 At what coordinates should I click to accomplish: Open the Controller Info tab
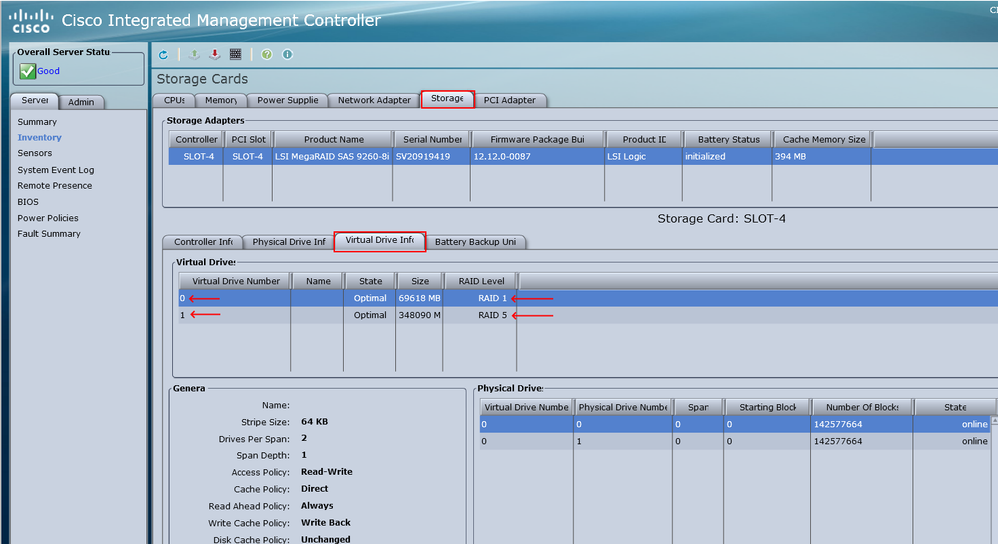click(x=203, y=242)
